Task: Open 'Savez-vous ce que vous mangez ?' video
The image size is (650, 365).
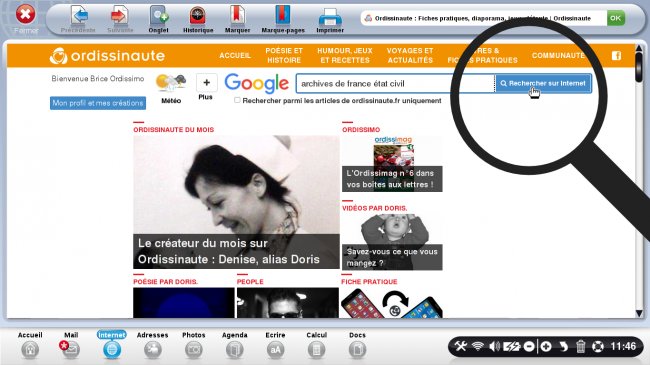Action: pos(392,242)
